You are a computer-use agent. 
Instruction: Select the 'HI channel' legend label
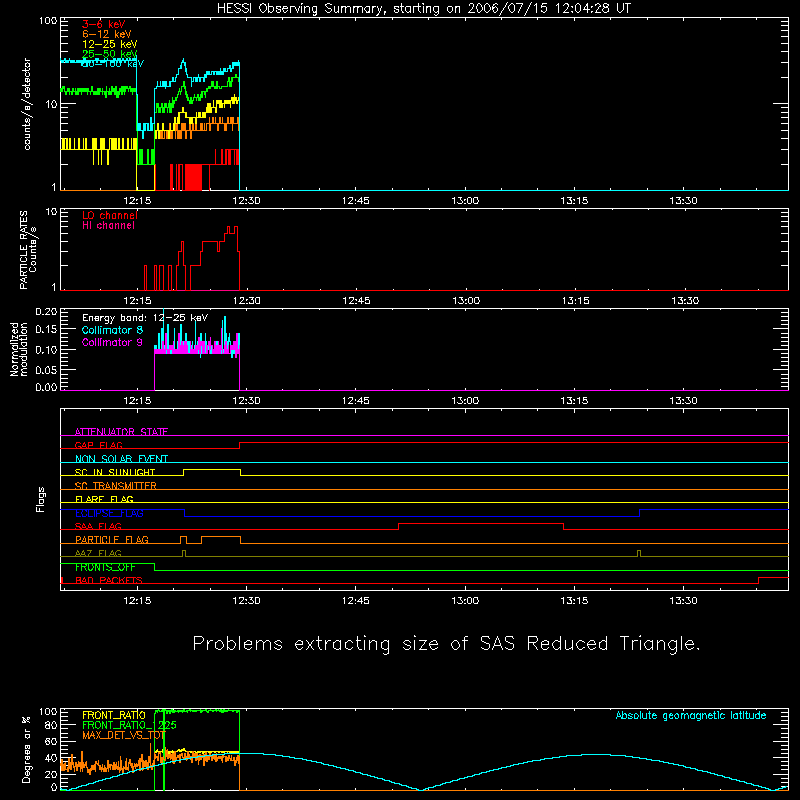(x=109, y=226)
